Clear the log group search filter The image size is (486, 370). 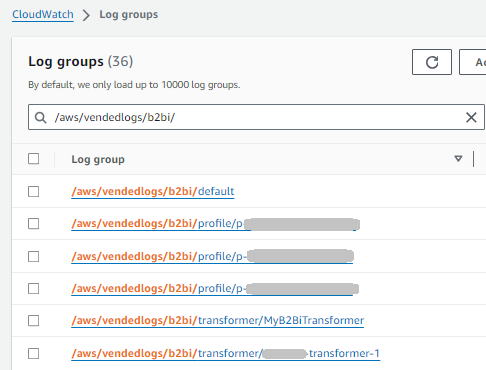click(471, 117)
